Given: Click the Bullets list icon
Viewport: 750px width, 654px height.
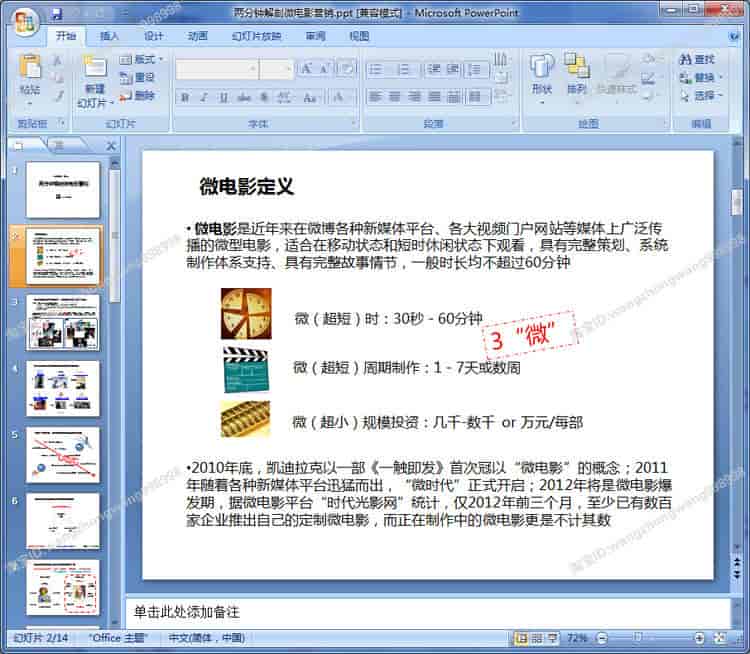Looking at the screenshot, I should pyautogui.click(x=376, y=70).
